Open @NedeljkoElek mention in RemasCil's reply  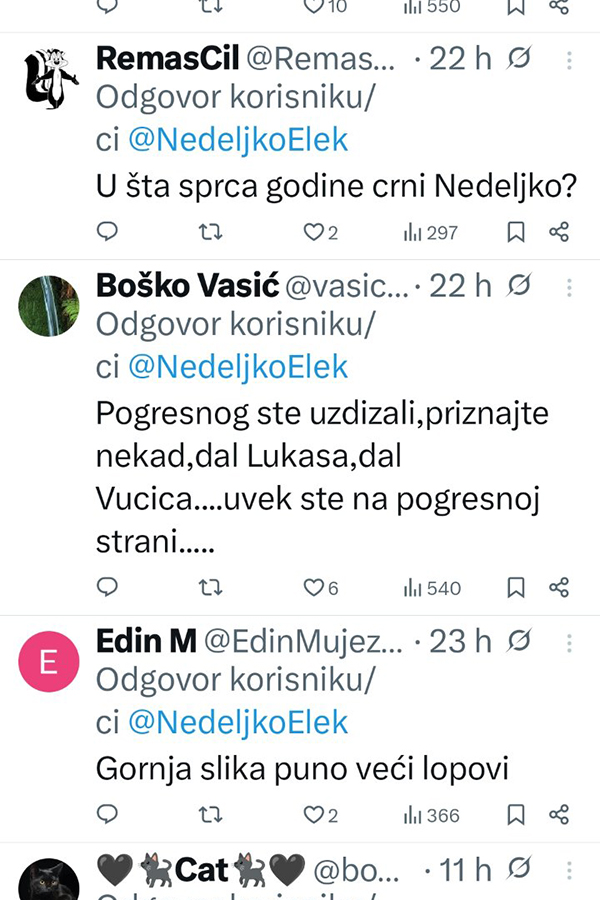pyautogui.click(x=238, y=140)
